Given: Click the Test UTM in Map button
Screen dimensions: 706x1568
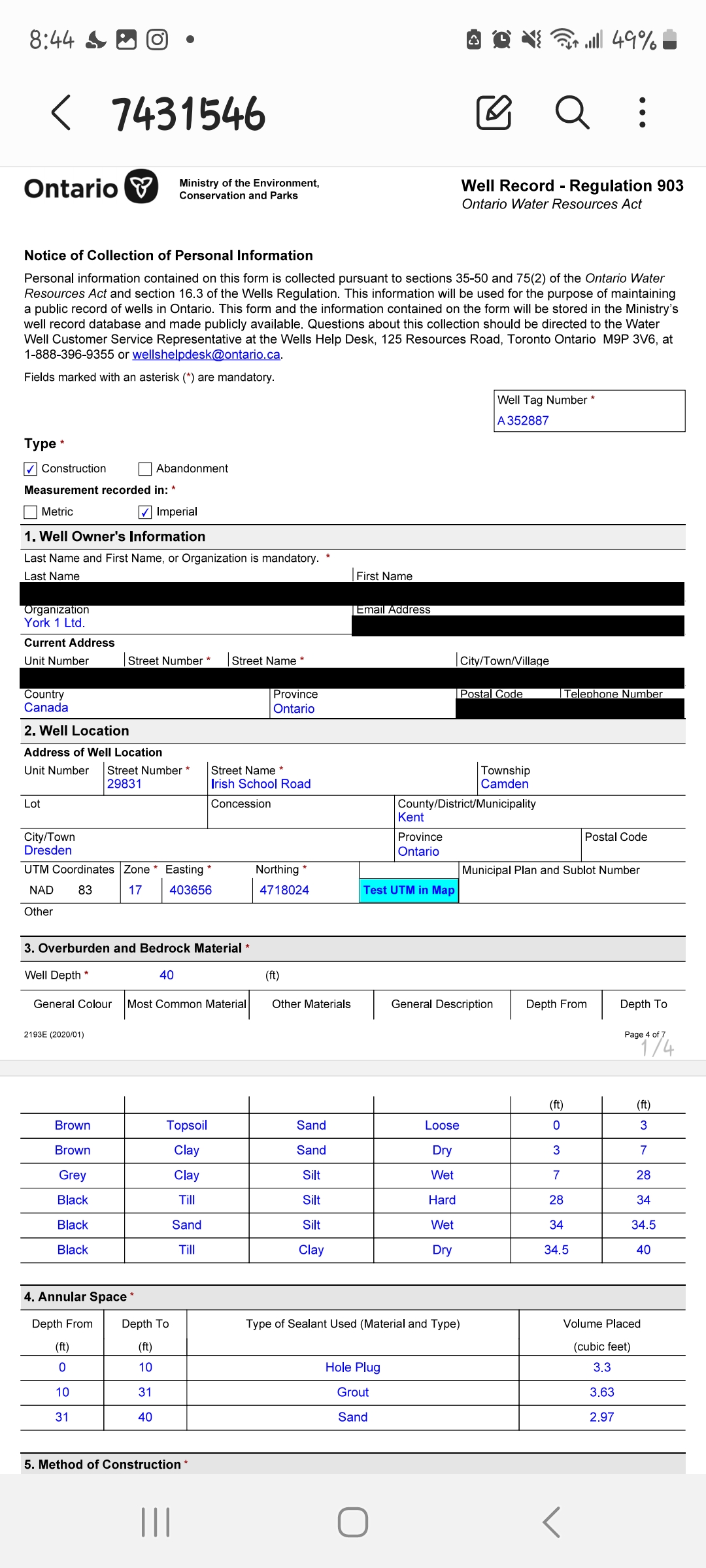Looking at the screenshot, I should 409,890.
